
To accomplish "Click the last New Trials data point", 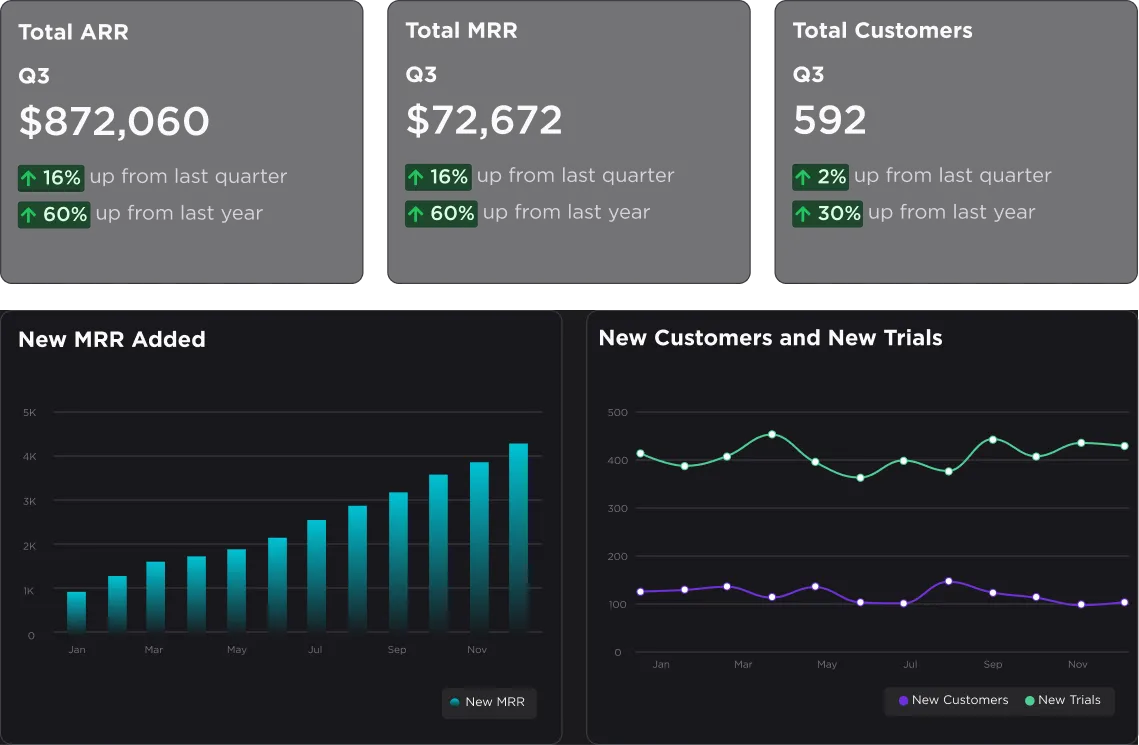I will [x=1124, y=446].
